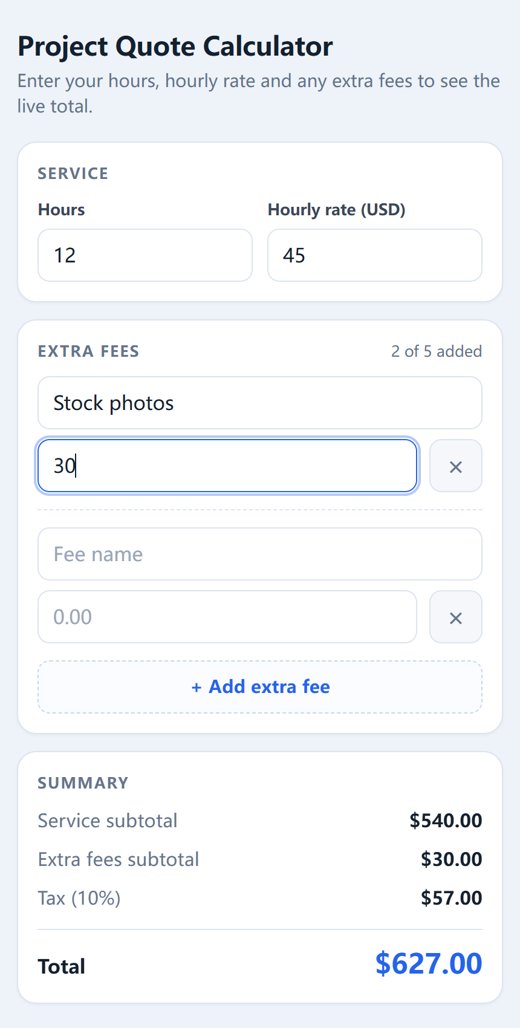Image resolution: width=520 pixels, height=1028 pixels.
Task: Remove the Stock photos fee row
Action: point(456,465)
